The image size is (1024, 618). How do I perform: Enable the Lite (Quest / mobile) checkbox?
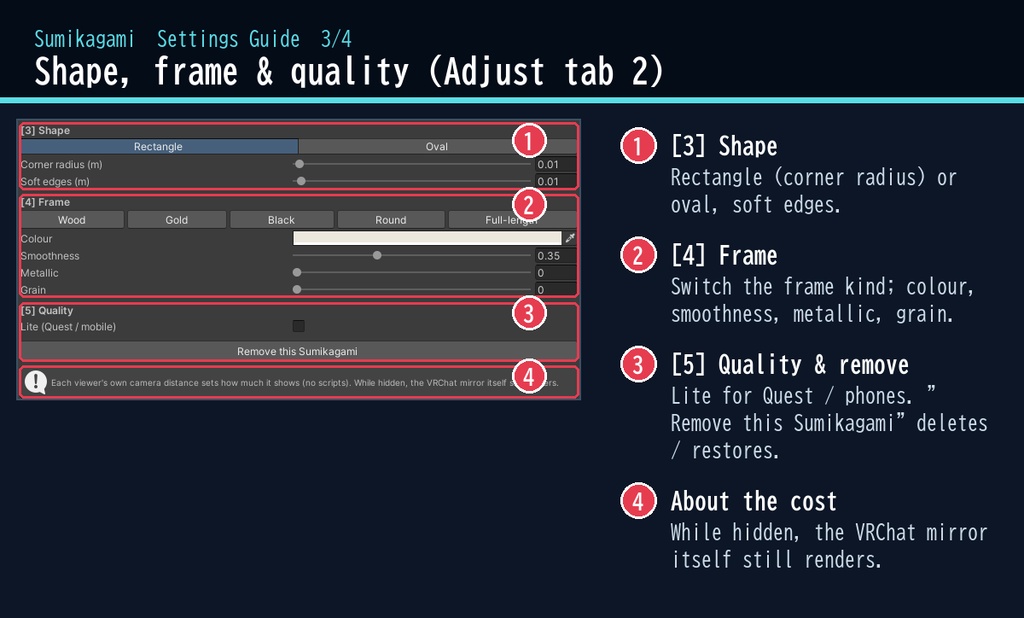tap(298, 326)
